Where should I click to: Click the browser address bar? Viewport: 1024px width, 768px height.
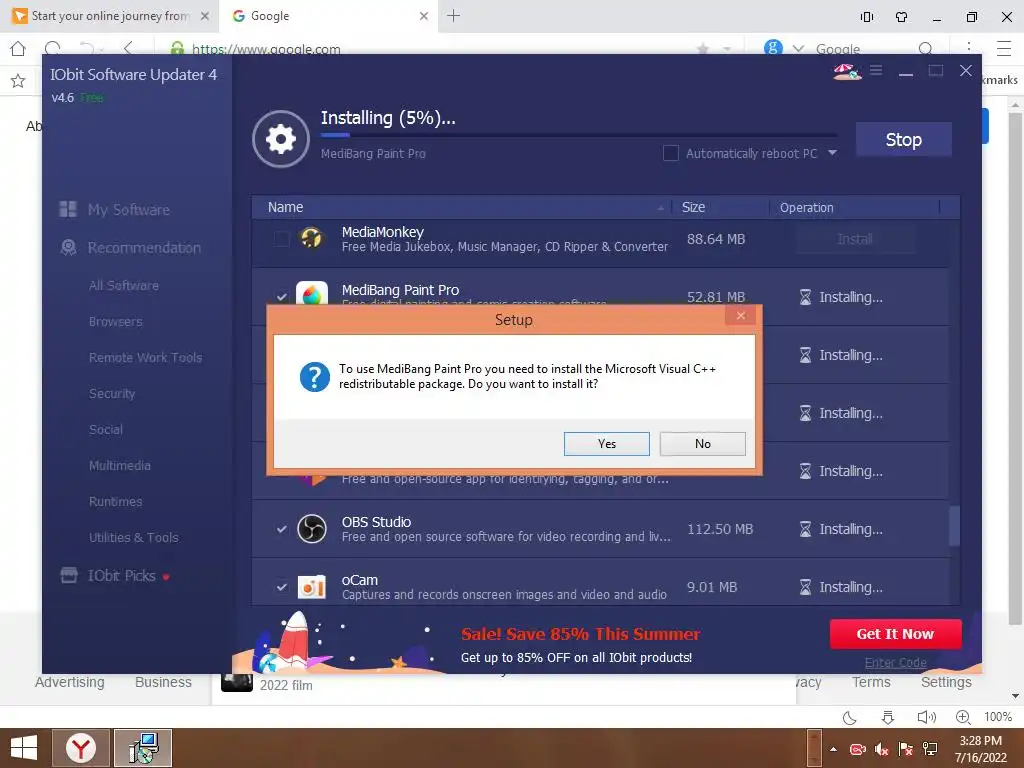(x=424, y=48)
